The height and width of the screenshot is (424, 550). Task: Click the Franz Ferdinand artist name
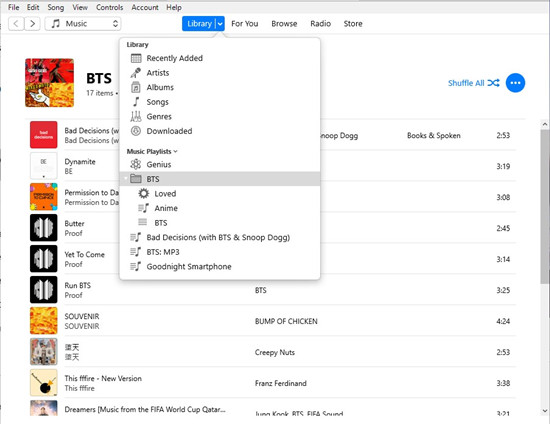click(x=281, y=383)
